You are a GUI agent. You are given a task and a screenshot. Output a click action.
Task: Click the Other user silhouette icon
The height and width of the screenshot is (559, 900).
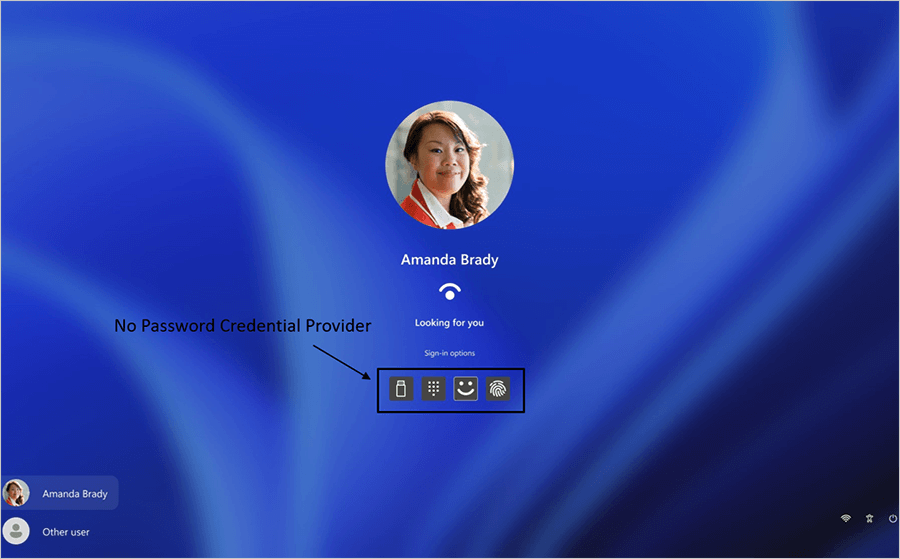[16, 531]
